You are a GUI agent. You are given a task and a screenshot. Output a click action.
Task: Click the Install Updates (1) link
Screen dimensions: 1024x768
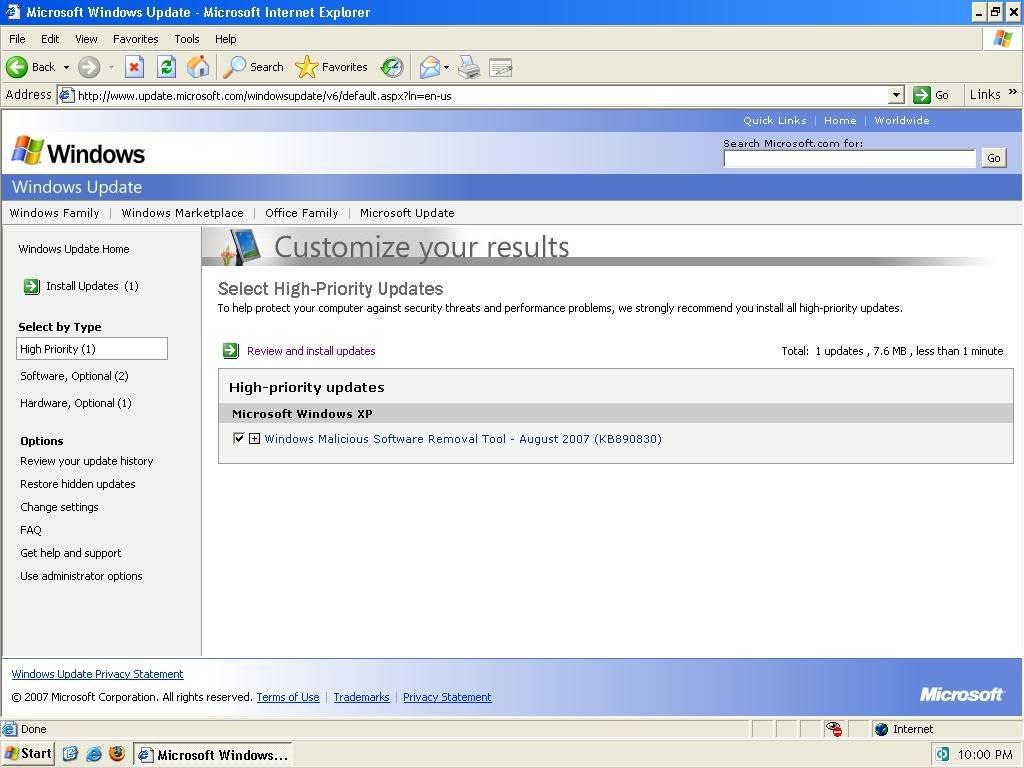tap(92, 286)
